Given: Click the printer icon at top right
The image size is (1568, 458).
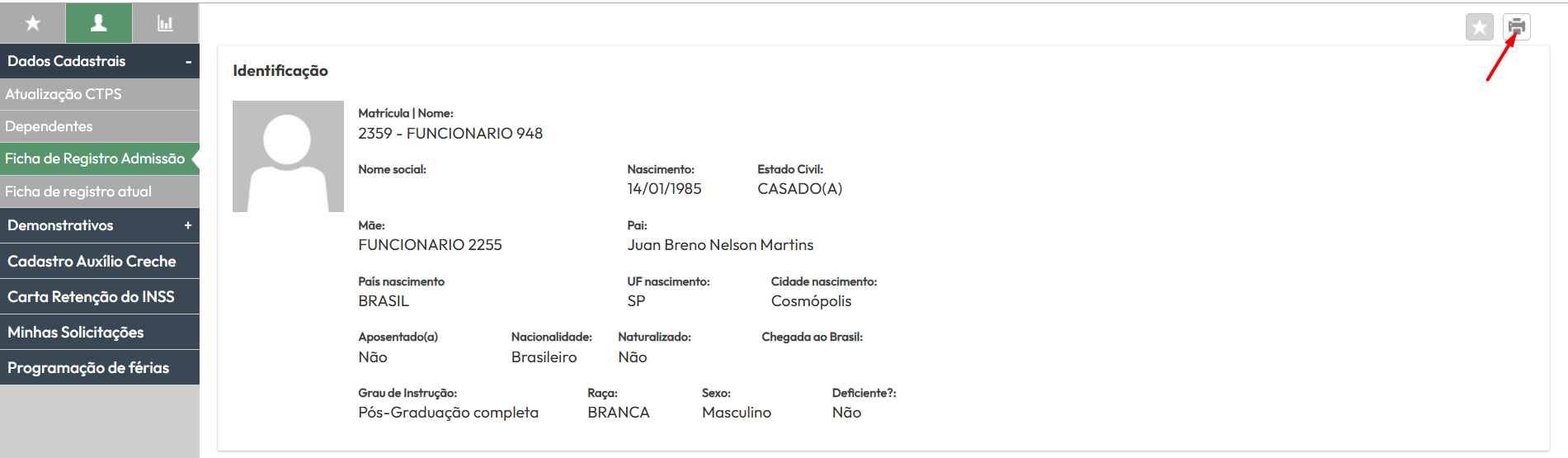Looking at the screenshot, I should pyautogui.click(x=1516, y=26).
